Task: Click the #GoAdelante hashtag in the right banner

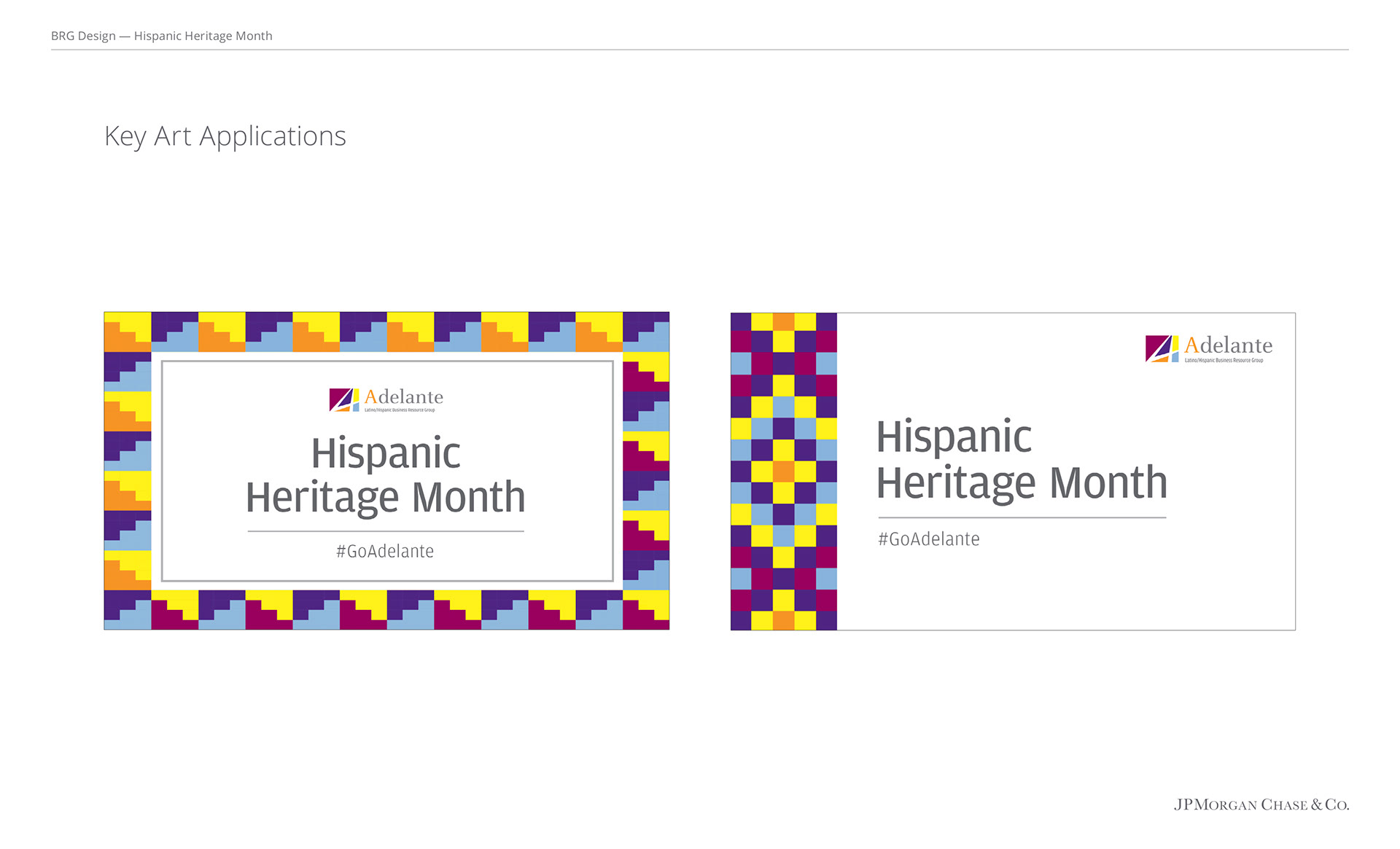Action: [x=928, y=539]
